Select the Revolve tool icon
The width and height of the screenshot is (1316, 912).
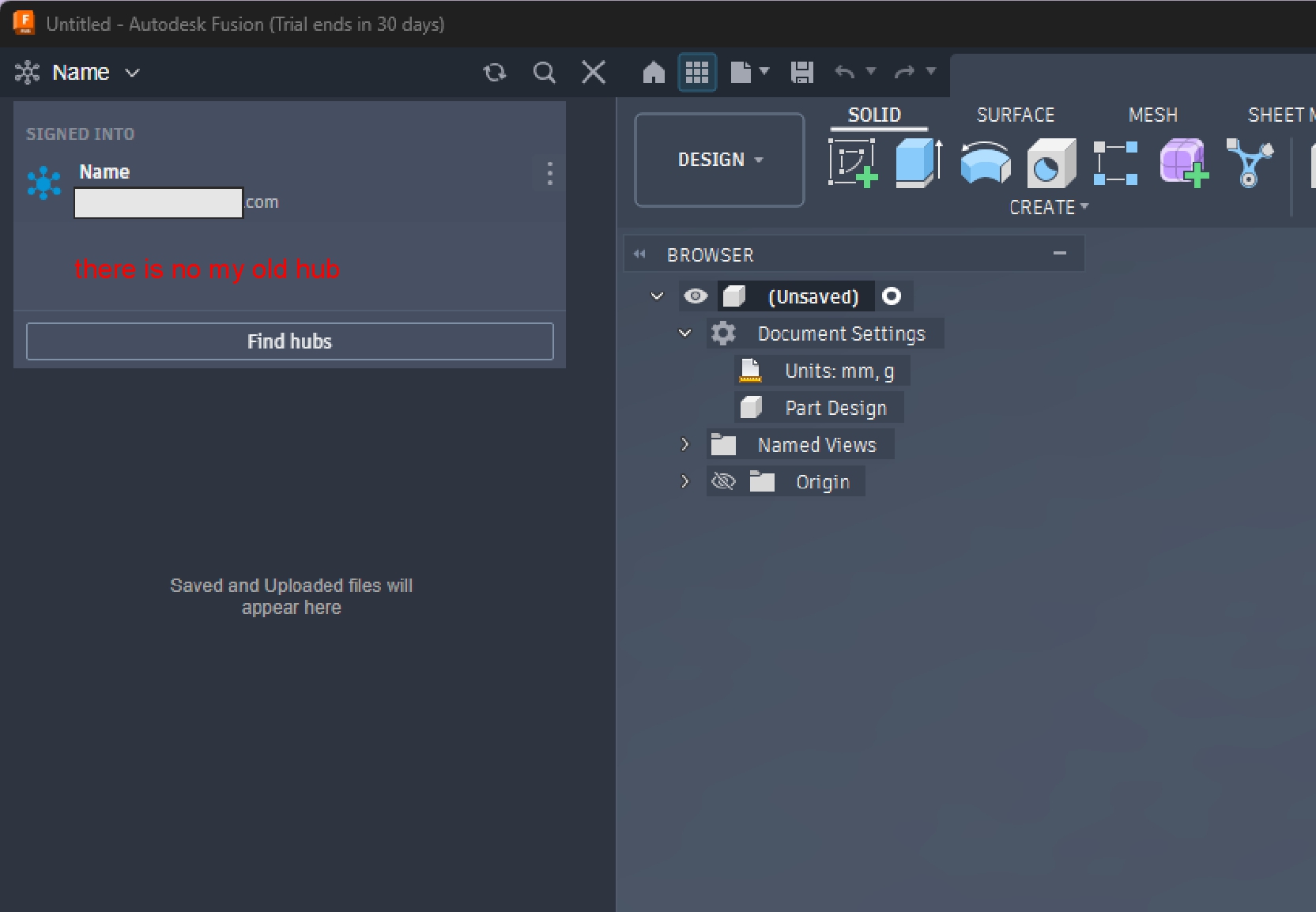pyautogui.click(x=985, y=163)
